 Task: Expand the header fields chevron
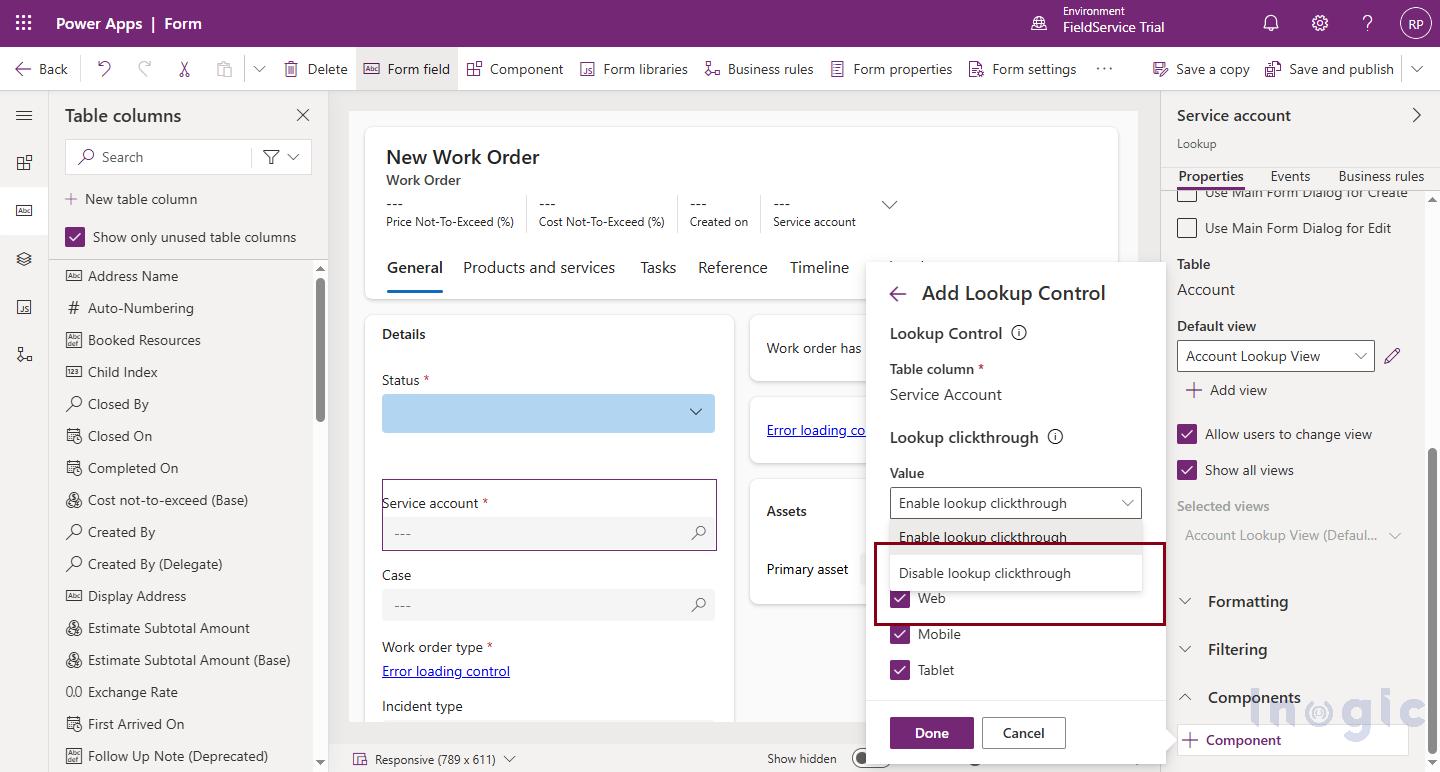(889, 205)
